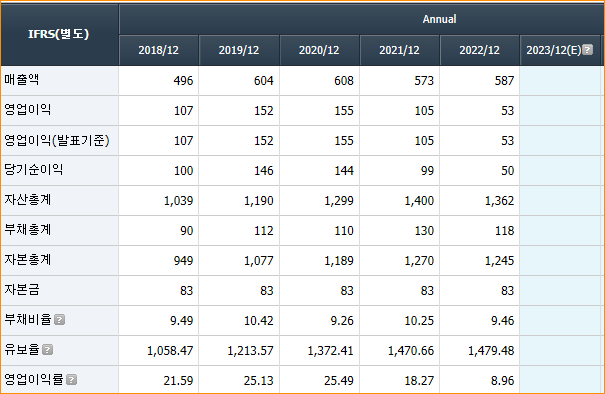Click the 자본총계 row label
605x394 pixels.
27,260
